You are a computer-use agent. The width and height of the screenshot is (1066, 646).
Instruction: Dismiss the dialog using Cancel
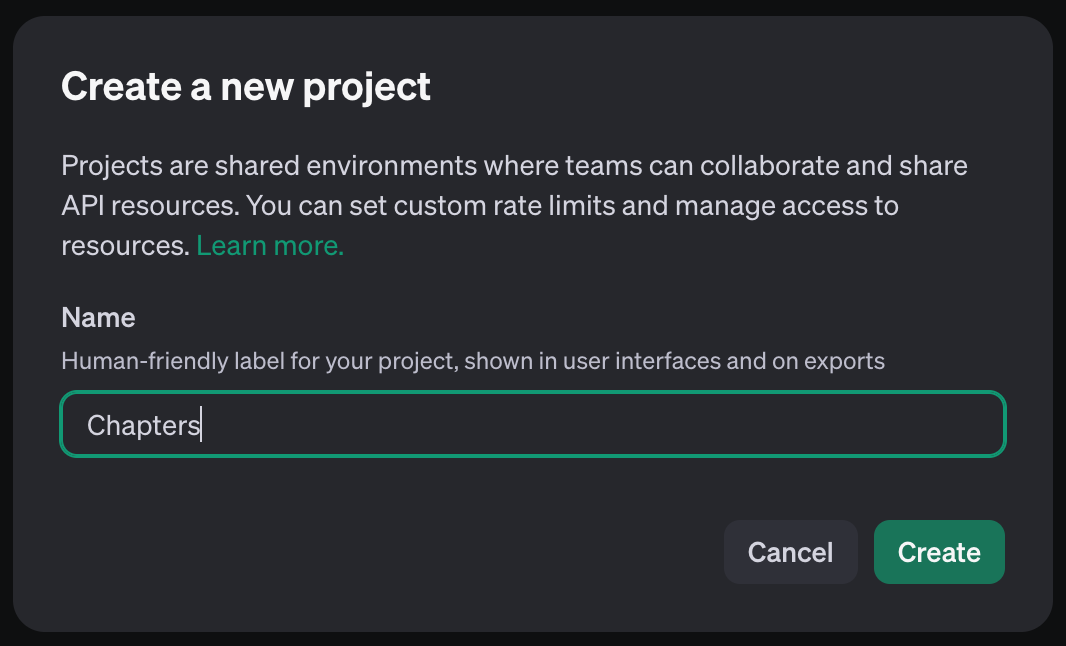(x=790, y=552)
